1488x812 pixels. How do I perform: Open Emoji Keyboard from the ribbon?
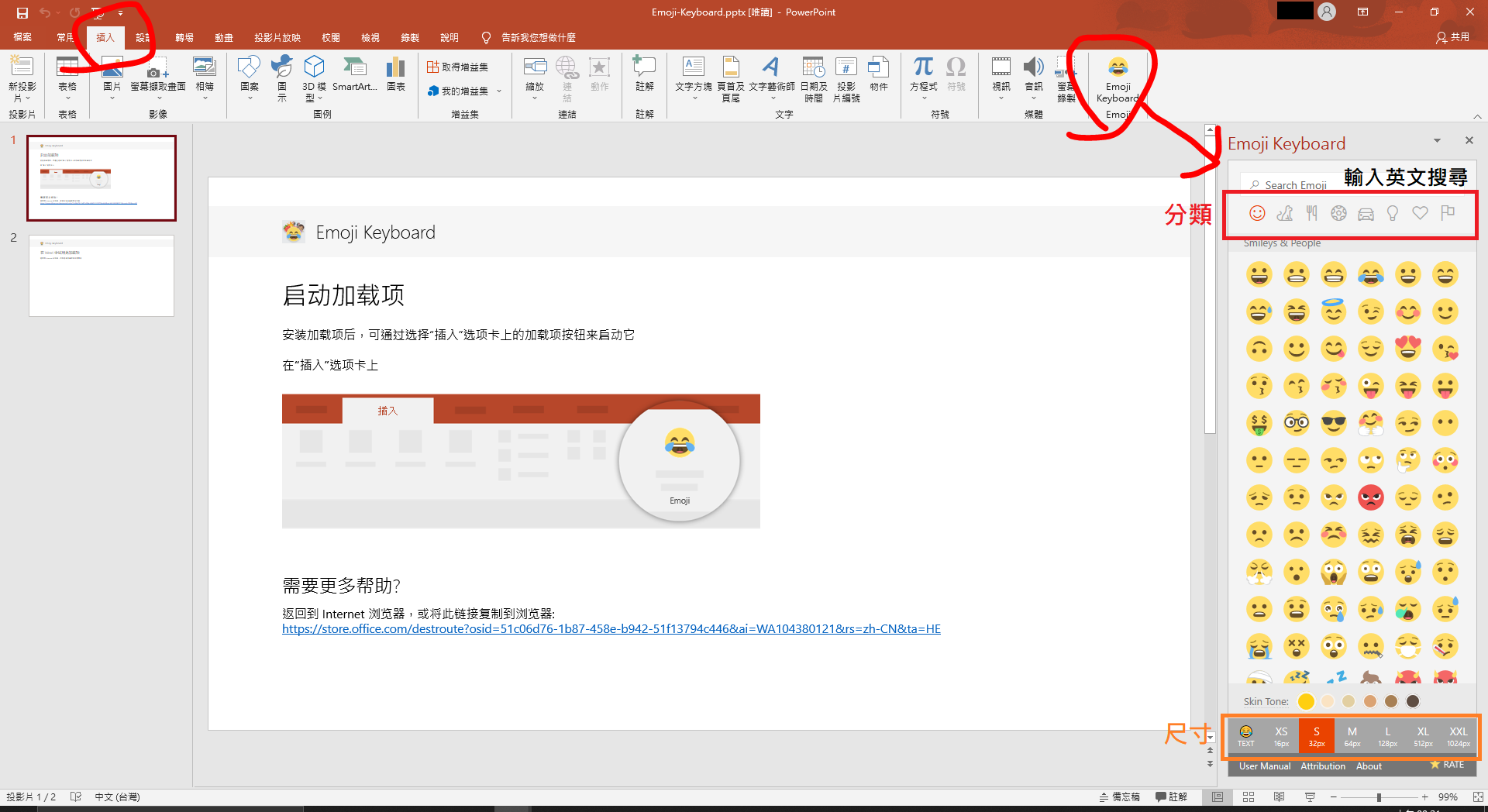click(x=1118, y=80)
